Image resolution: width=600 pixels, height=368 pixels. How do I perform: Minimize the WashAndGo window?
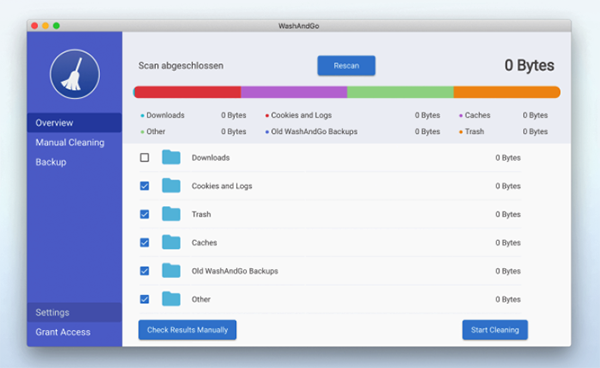[46, 26]
